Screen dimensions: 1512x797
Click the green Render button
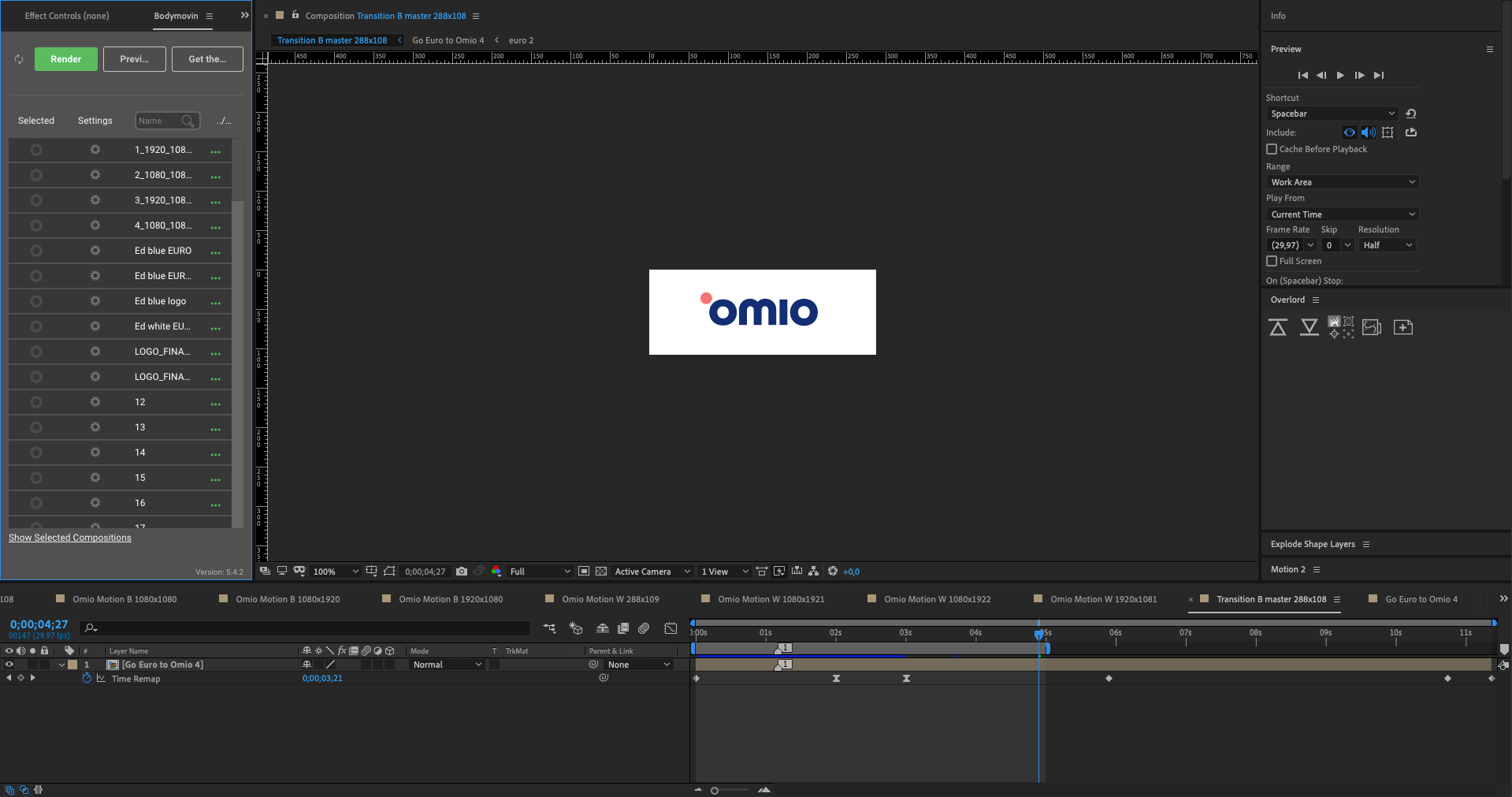(x=66, y=59)
